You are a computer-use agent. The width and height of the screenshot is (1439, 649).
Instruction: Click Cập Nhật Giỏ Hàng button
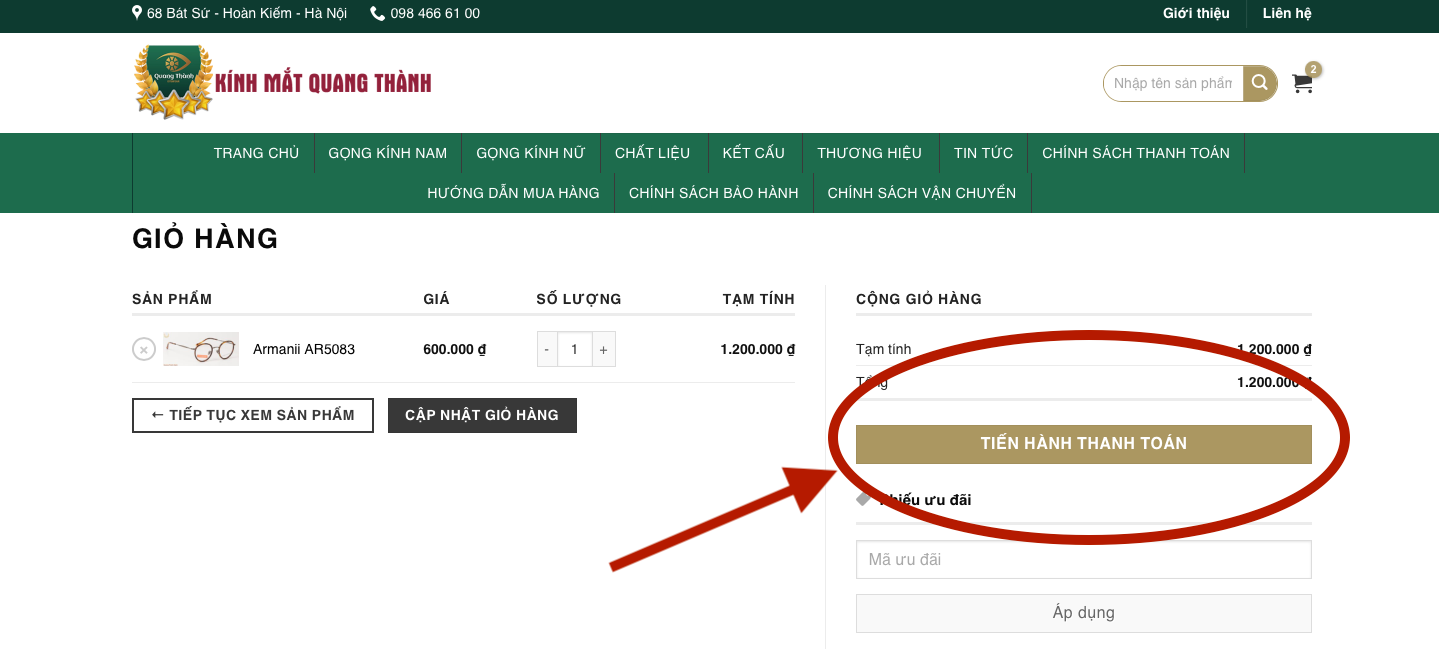click(482, 415)
